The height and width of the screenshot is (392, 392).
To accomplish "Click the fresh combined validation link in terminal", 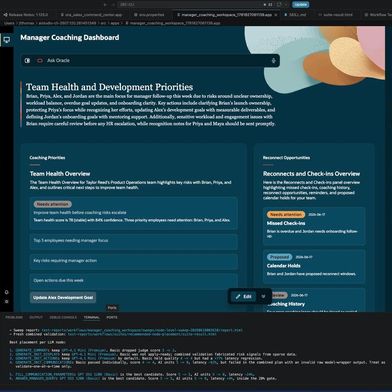I will click(142, 334).
